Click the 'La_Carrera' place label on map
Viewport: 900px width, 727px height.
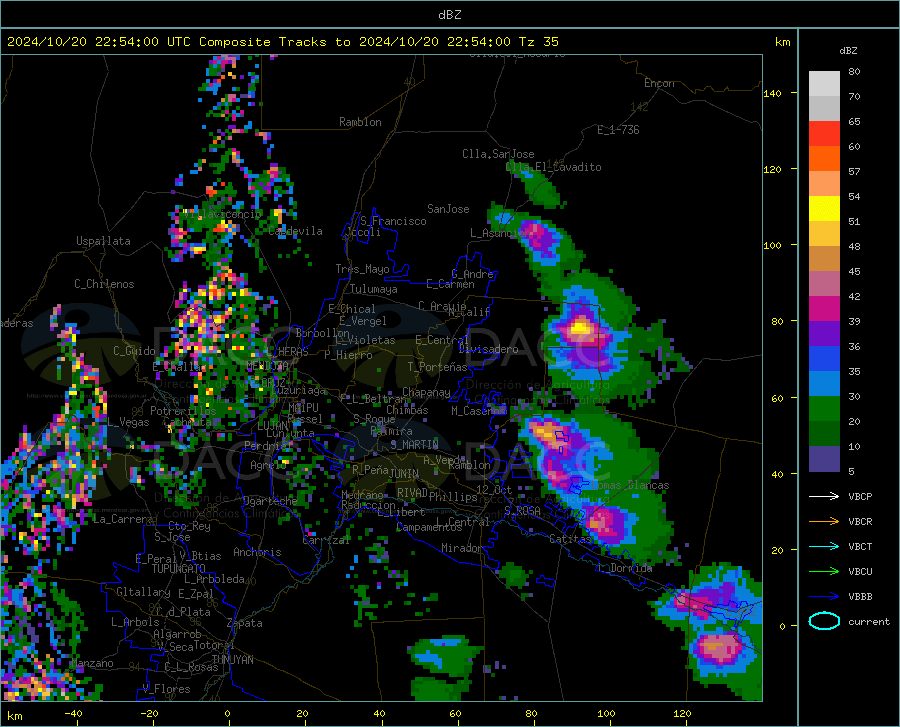(123, 519)
